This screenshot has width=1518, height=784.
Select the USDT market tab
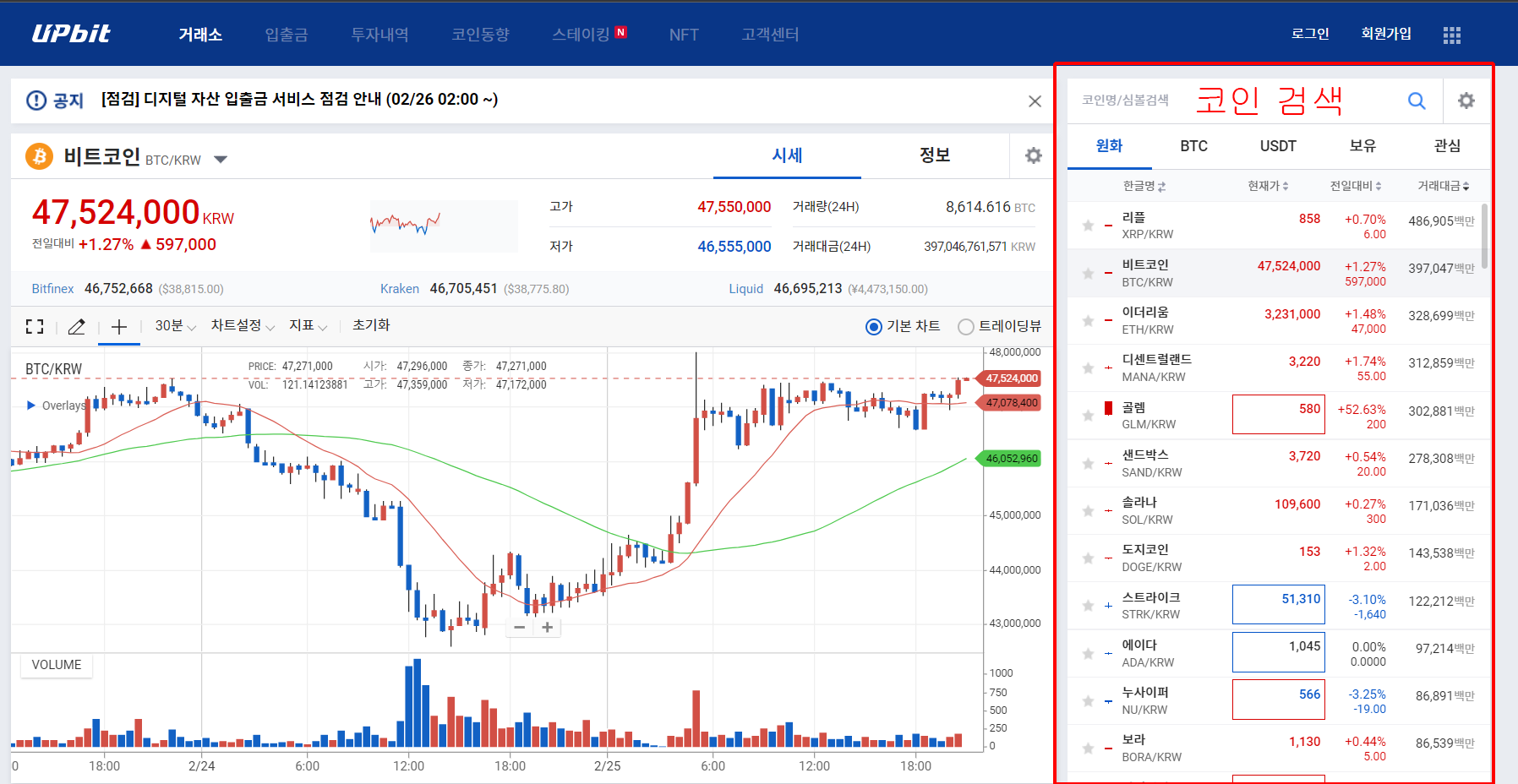click(x=1278, y=146)
